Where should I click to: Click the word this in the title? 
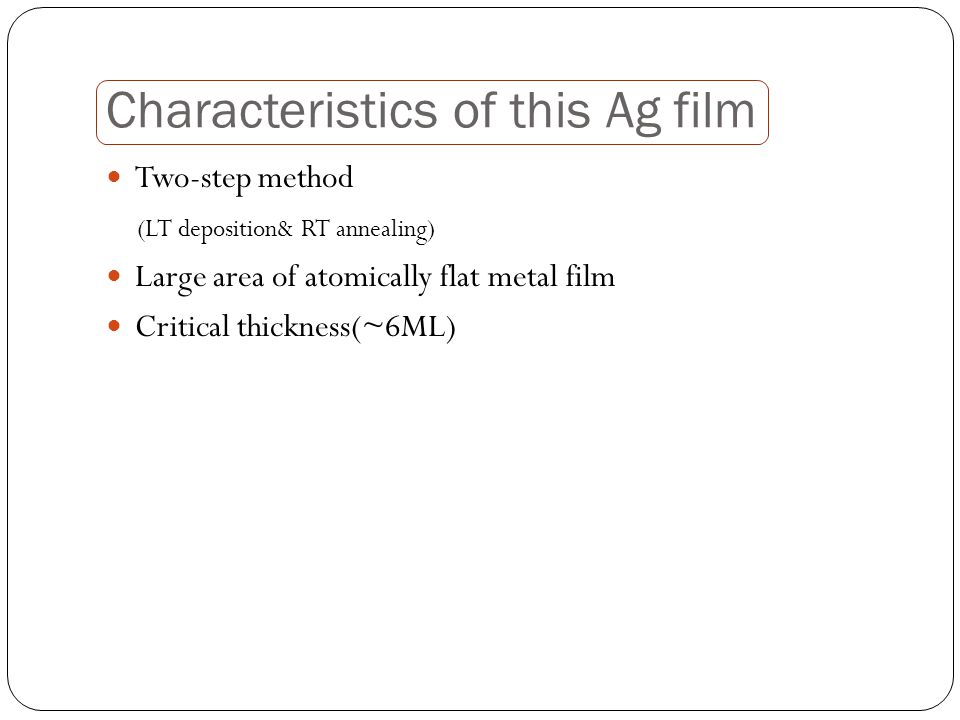coord(549,110)
